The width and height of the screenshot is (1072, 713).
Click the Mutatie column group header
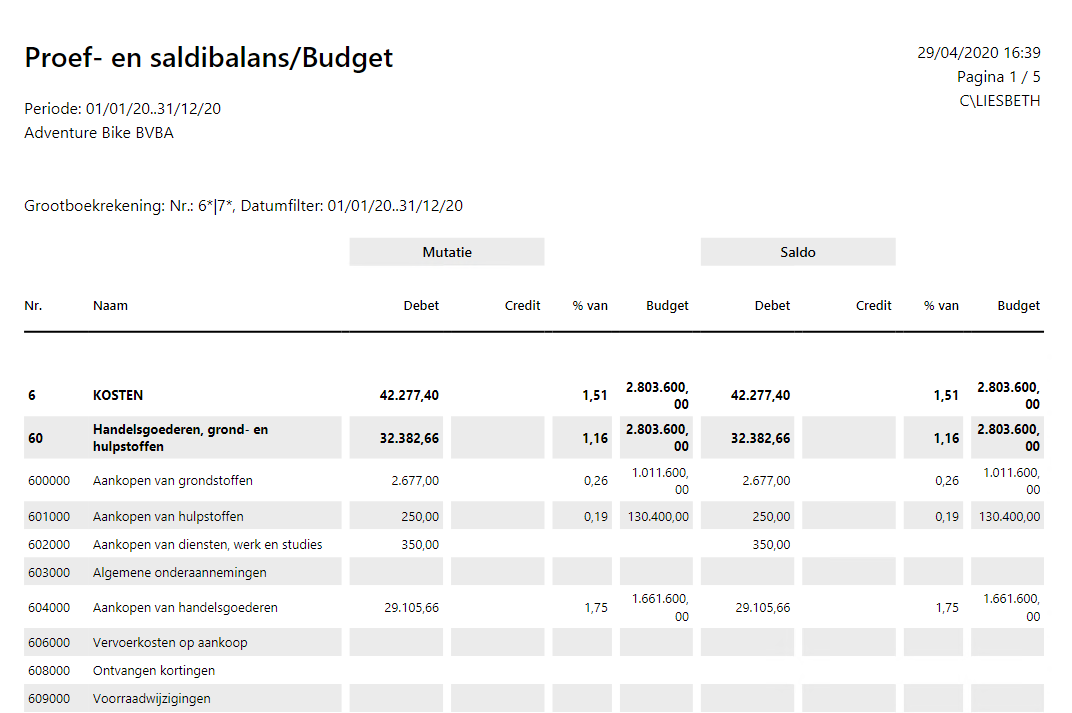pyautogui.click(x=446, y=251)
